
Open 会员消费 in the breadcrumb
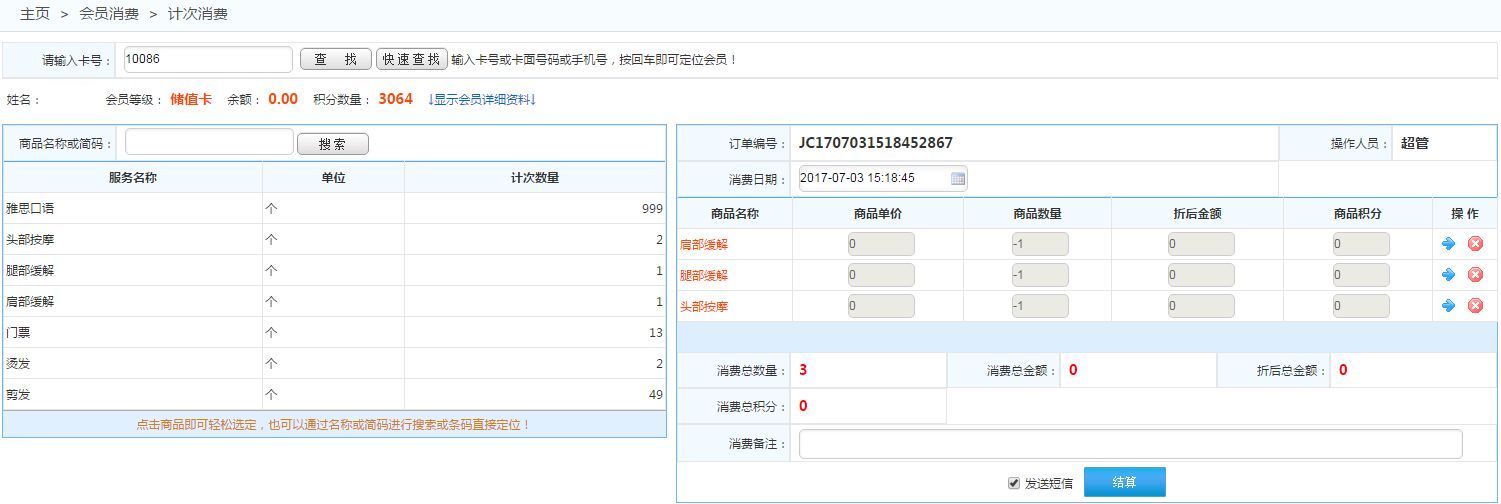point(109,14)
